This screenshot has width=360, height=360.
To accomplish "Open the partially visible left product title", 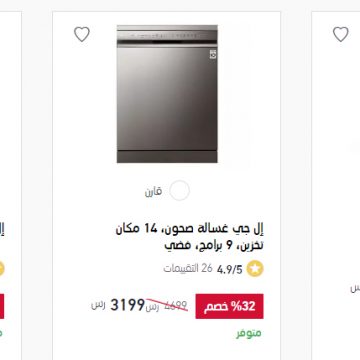I will click(2, 230).
